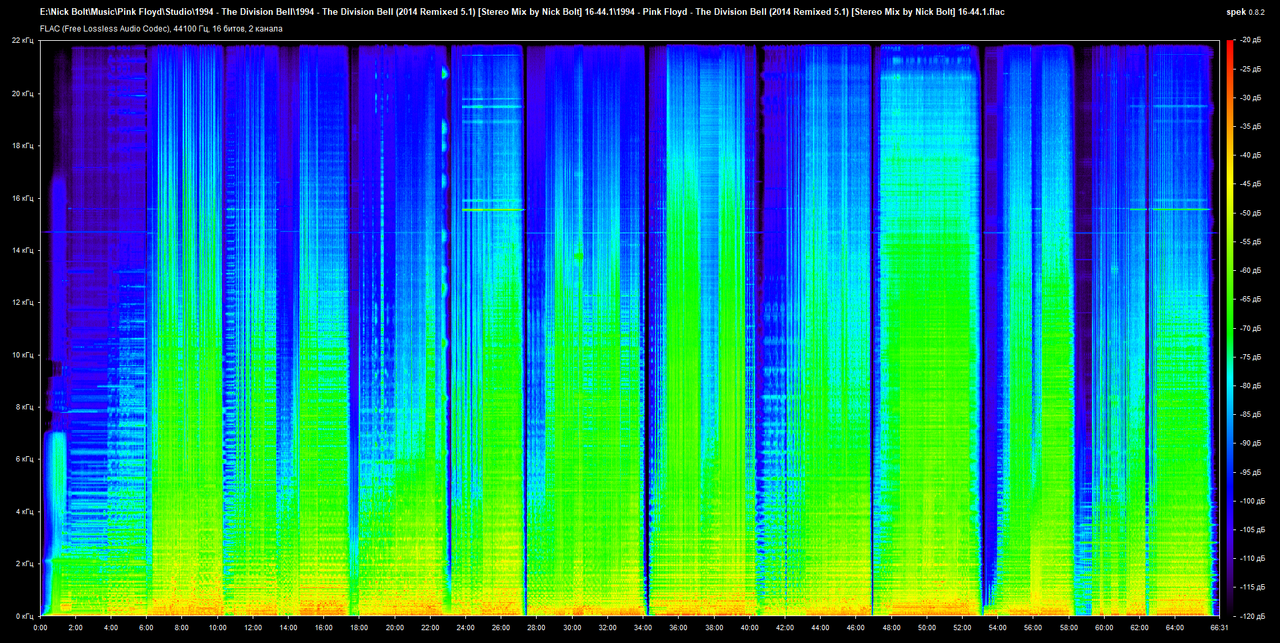Click the FLAC codec info line '44100 Гц, 16 битов'

tap(161, 29)
